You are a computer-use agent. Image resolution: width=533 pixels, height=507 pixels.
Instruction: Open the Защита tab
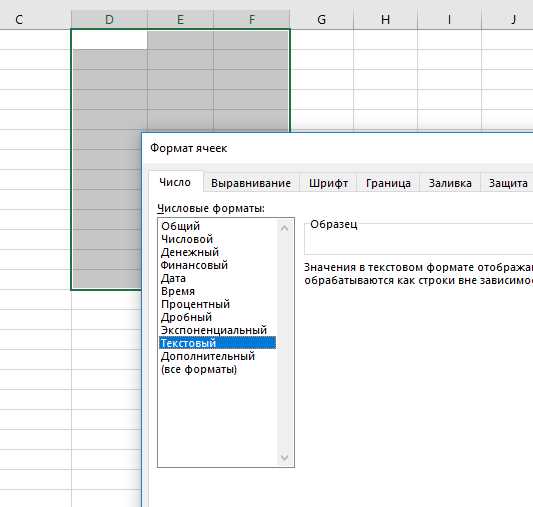508,183
